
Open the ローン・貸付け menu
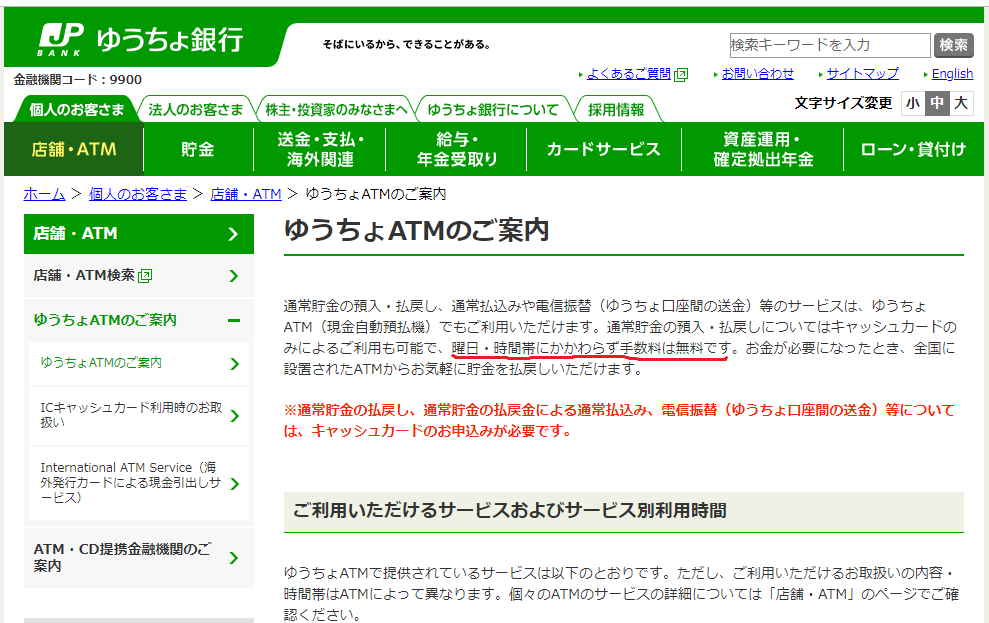[x=913, y=149]
